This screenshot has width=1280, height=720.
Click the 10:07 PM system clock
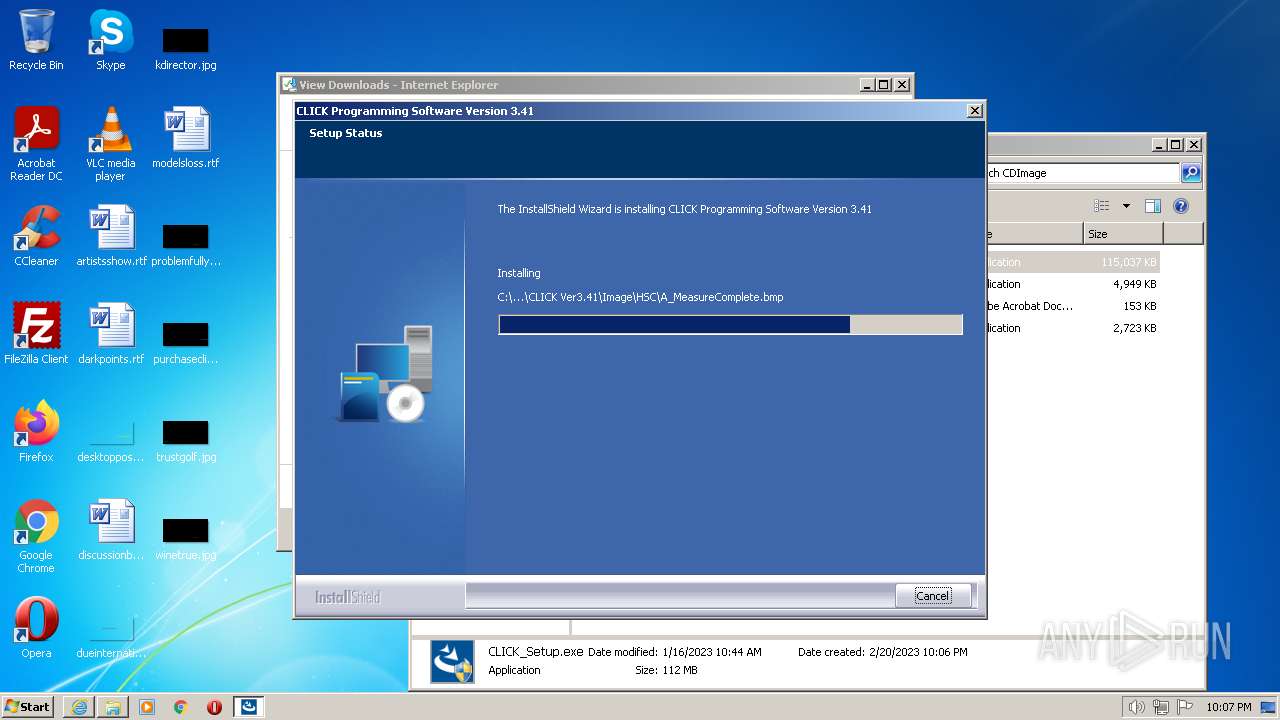click(1228, 707)
